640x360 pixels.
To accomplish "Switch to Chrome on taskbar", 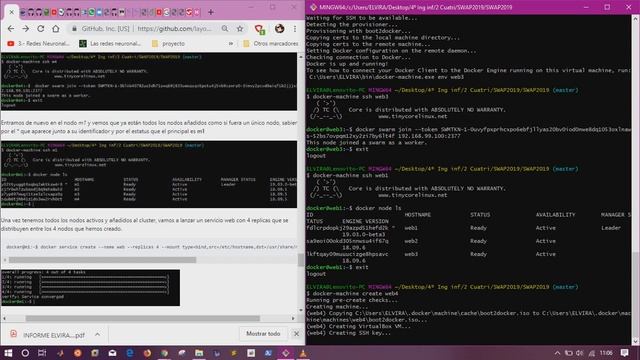I will click(164, 353).
